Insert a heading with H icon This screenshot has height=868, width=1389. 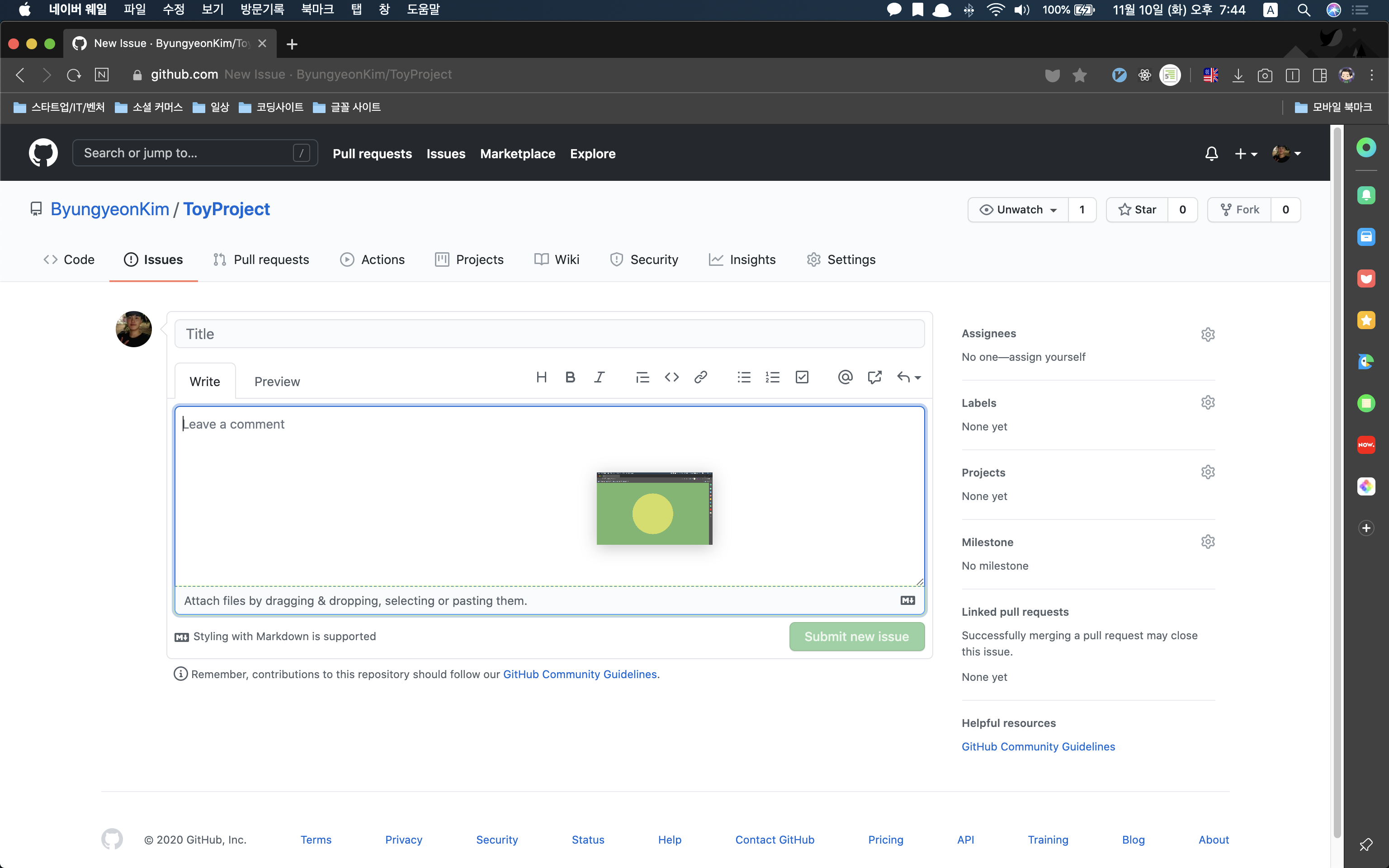pos(541,377)
